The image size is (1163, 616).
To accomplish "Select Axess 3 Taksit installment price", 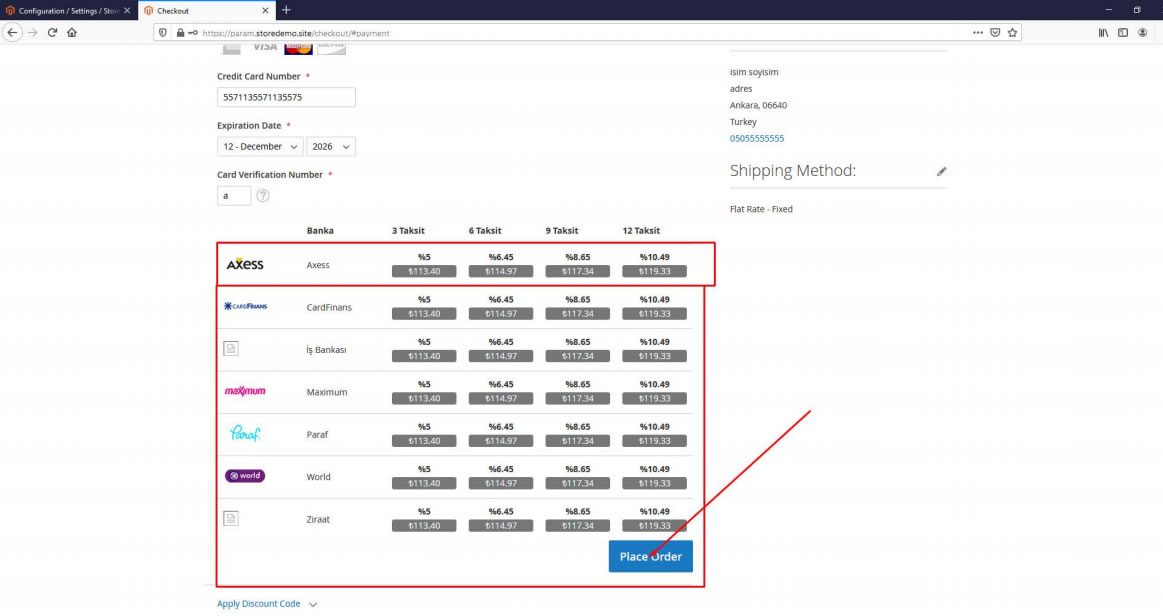I will 424,271.
